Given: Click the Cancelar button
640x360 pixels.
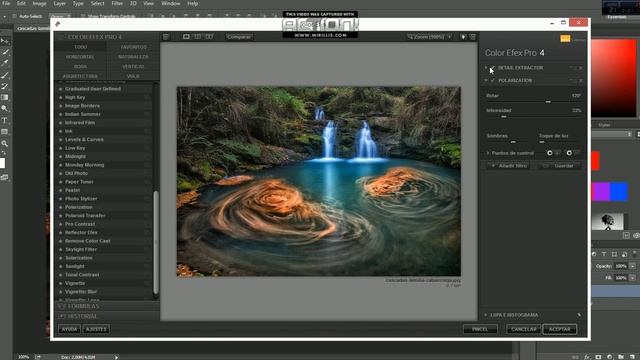Looking at the screenshot, I should point(524,329).
